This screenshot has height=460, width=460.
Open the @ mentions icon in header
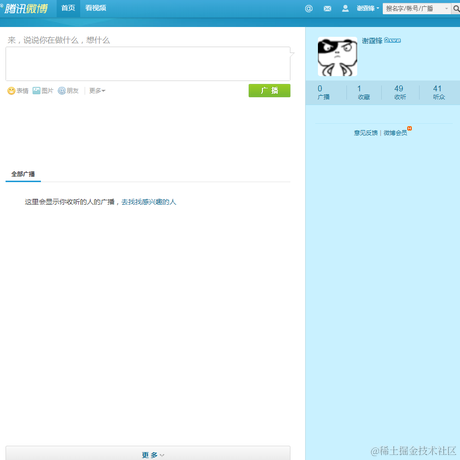tap(309, 9)
